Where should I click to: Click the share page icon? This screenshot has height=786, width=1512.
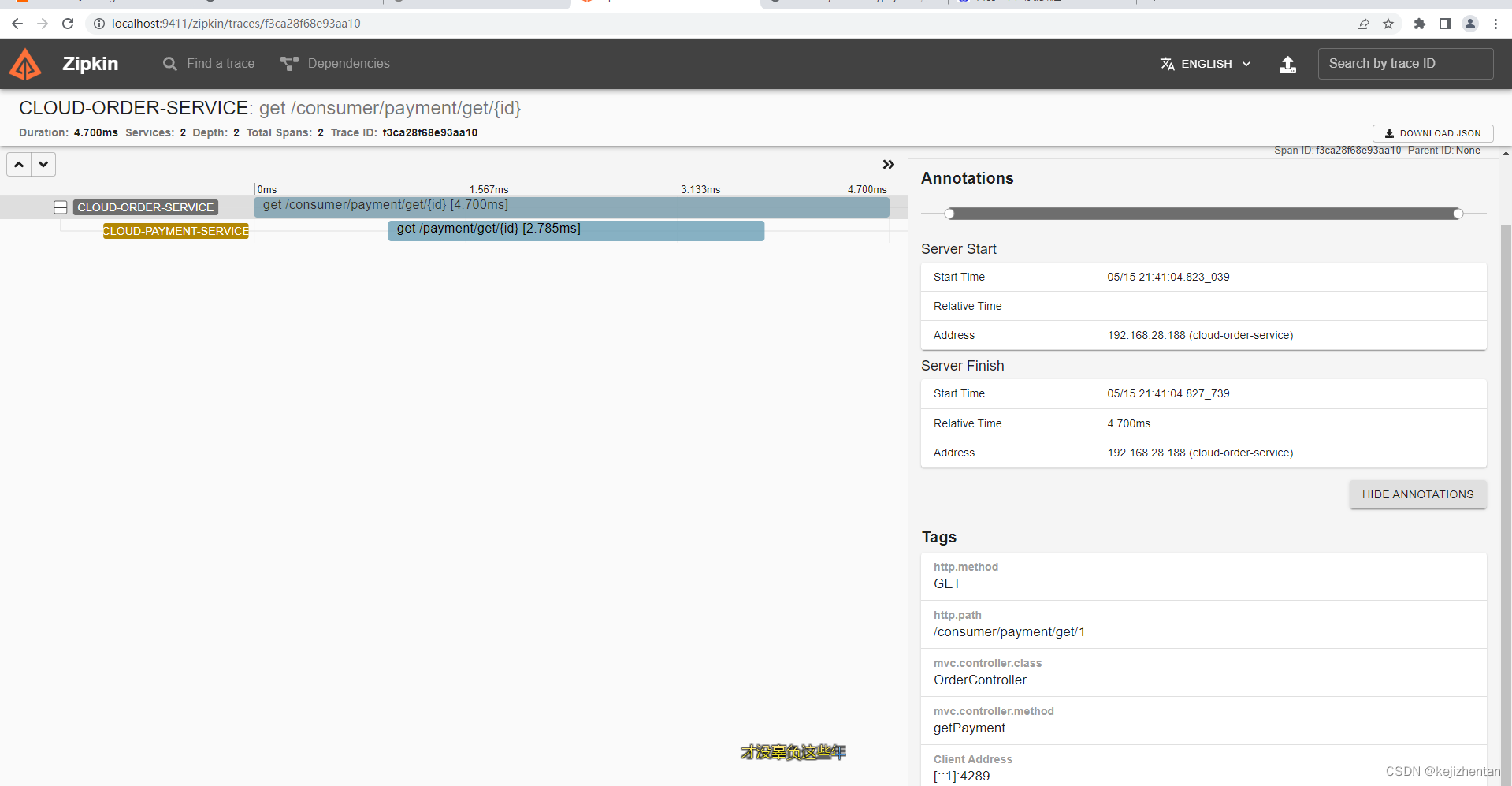1362,24
